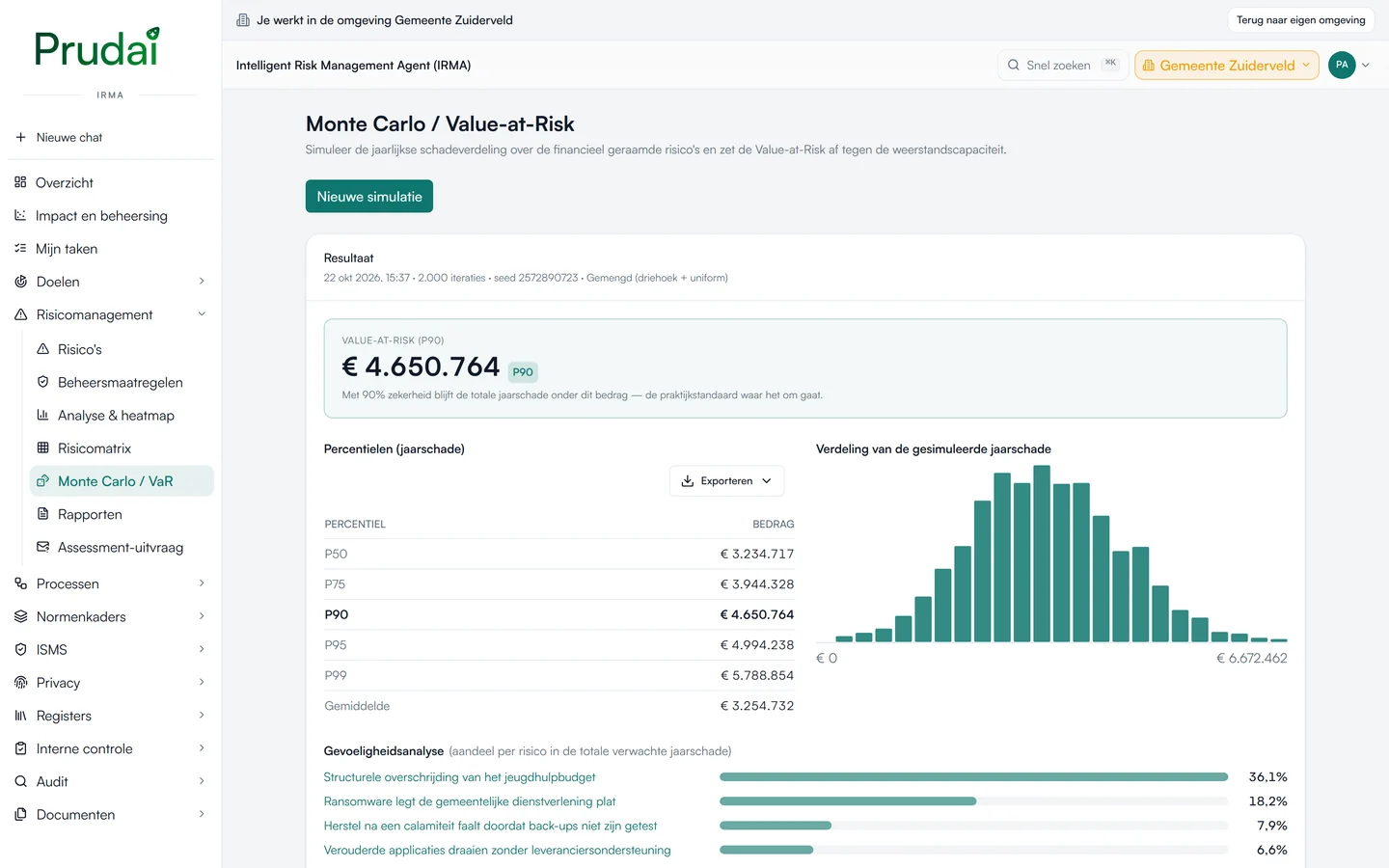Click the 18,2% sensitivity bar
1389x868 pixels.
[x=848, y=801]
